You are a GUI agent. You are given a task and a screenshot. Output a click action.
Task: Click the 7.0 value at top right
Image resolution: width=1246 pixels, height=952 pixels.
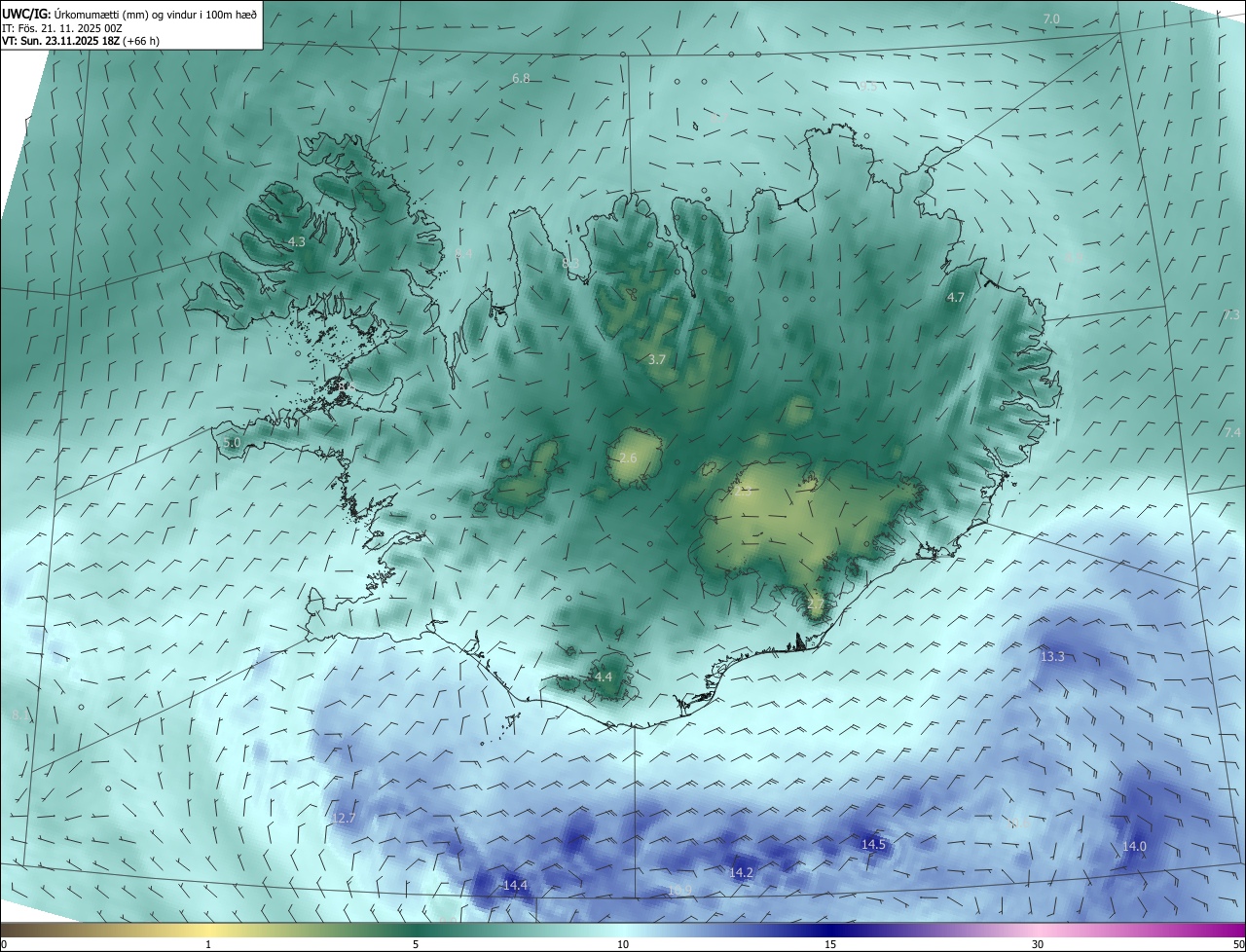1051,19
